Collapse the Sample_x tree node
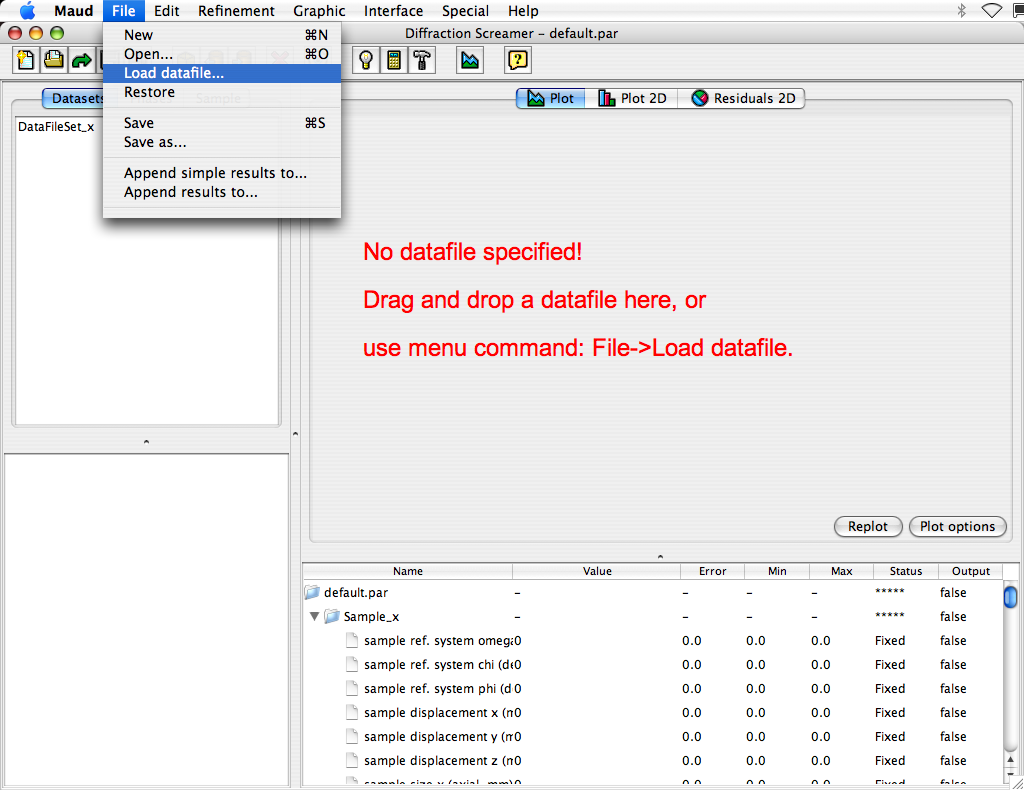1024x790 pixels. click(x=315, y=617)
